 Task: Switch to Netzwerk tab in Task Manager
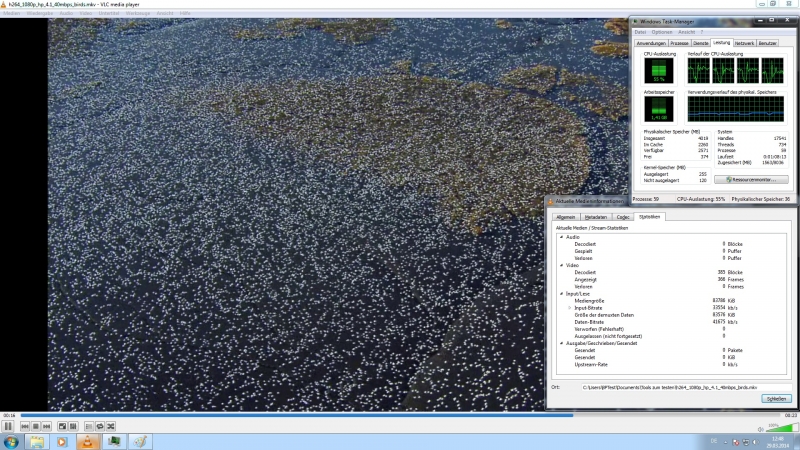744,43
